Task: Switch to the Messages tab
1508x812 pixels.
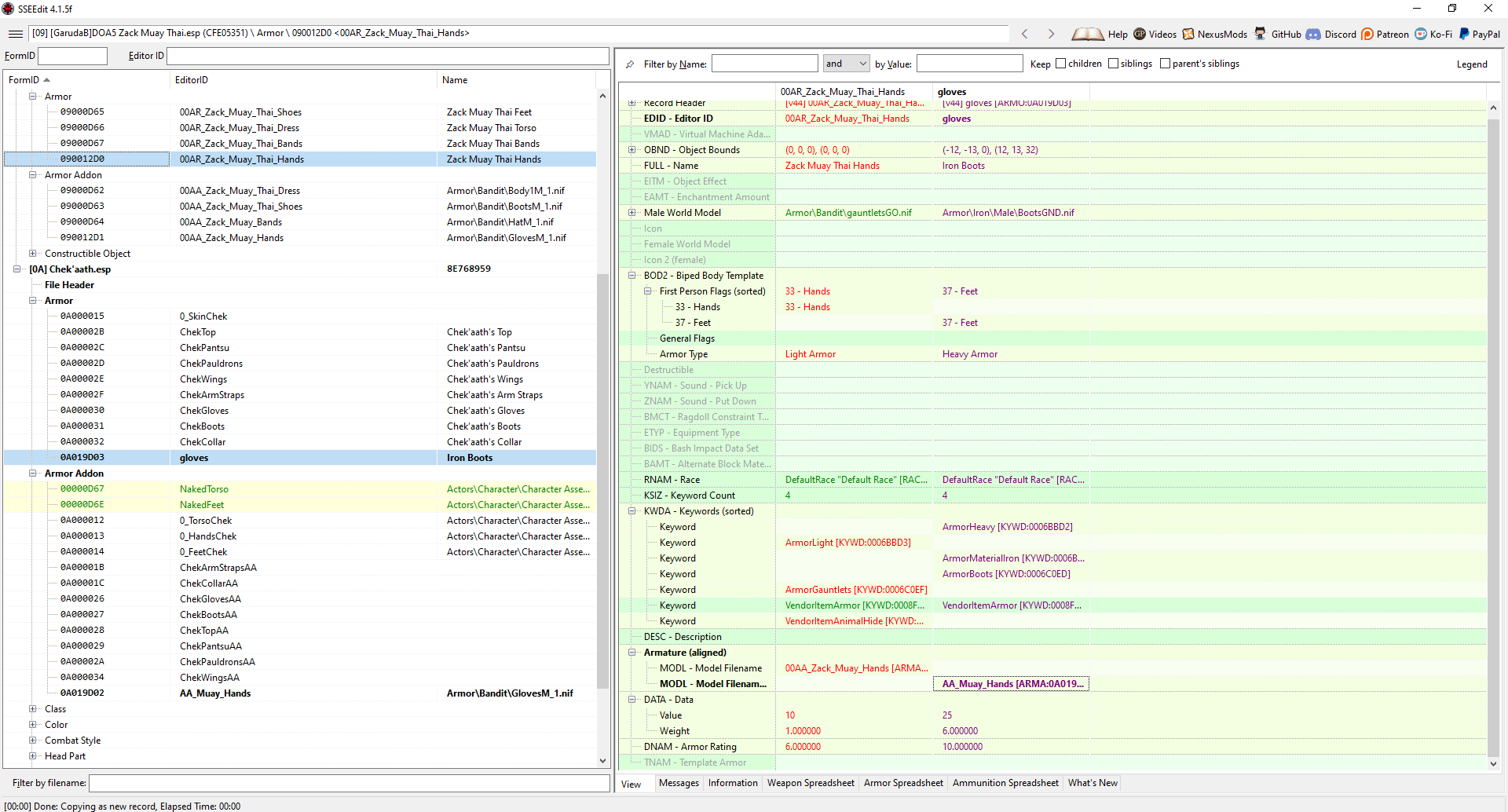Action: coord(679,783)
